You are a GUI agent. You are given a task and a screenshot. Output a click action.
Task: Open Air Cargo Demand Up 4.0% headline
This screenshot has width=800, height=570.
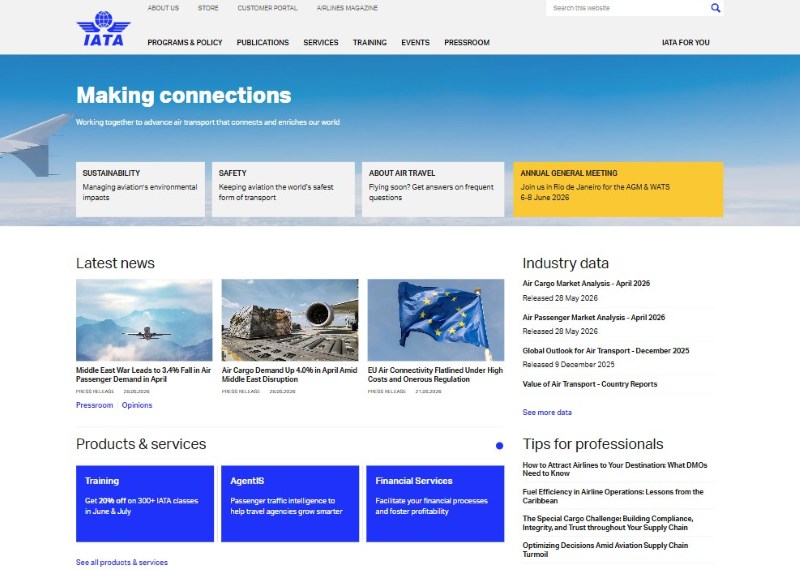289,375
